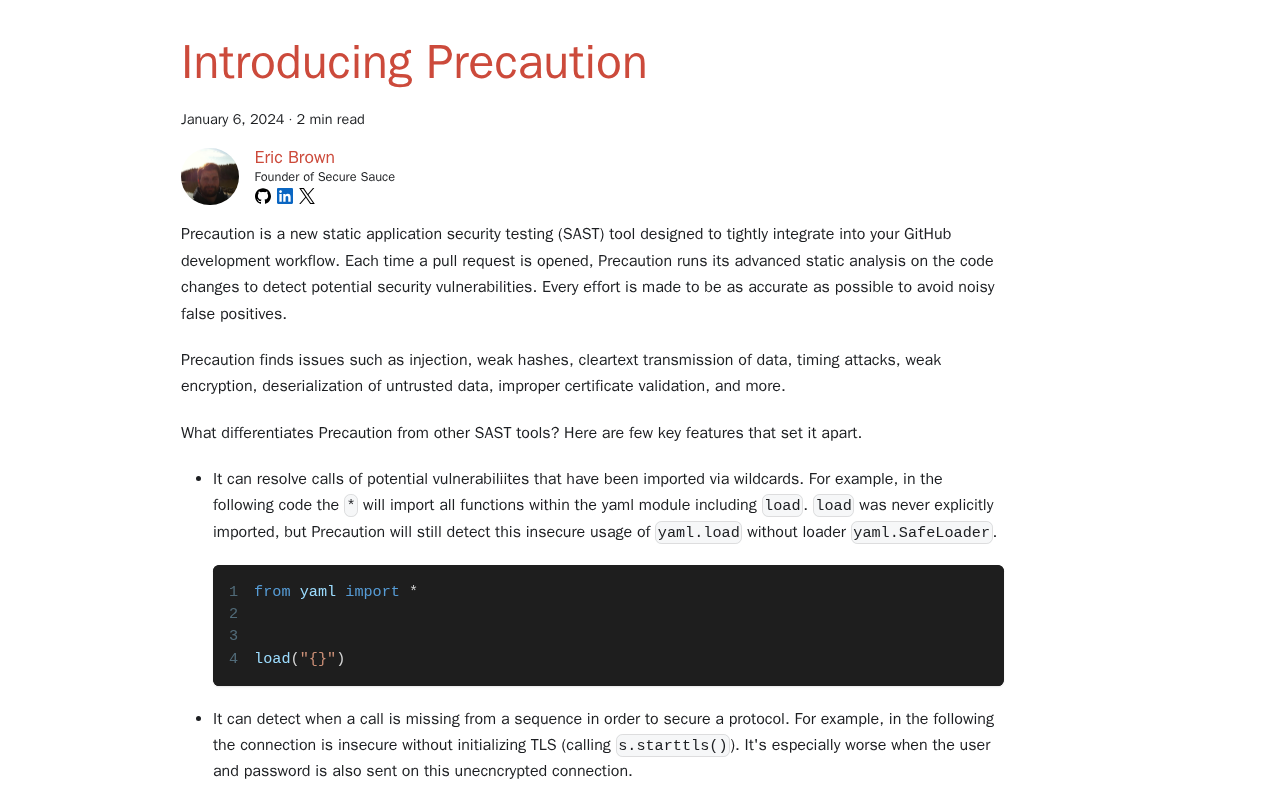Screen dimensions: 1280x800
Task: Click the paragraph starting "Precaution finds issues"
Action: coord(560,373)
